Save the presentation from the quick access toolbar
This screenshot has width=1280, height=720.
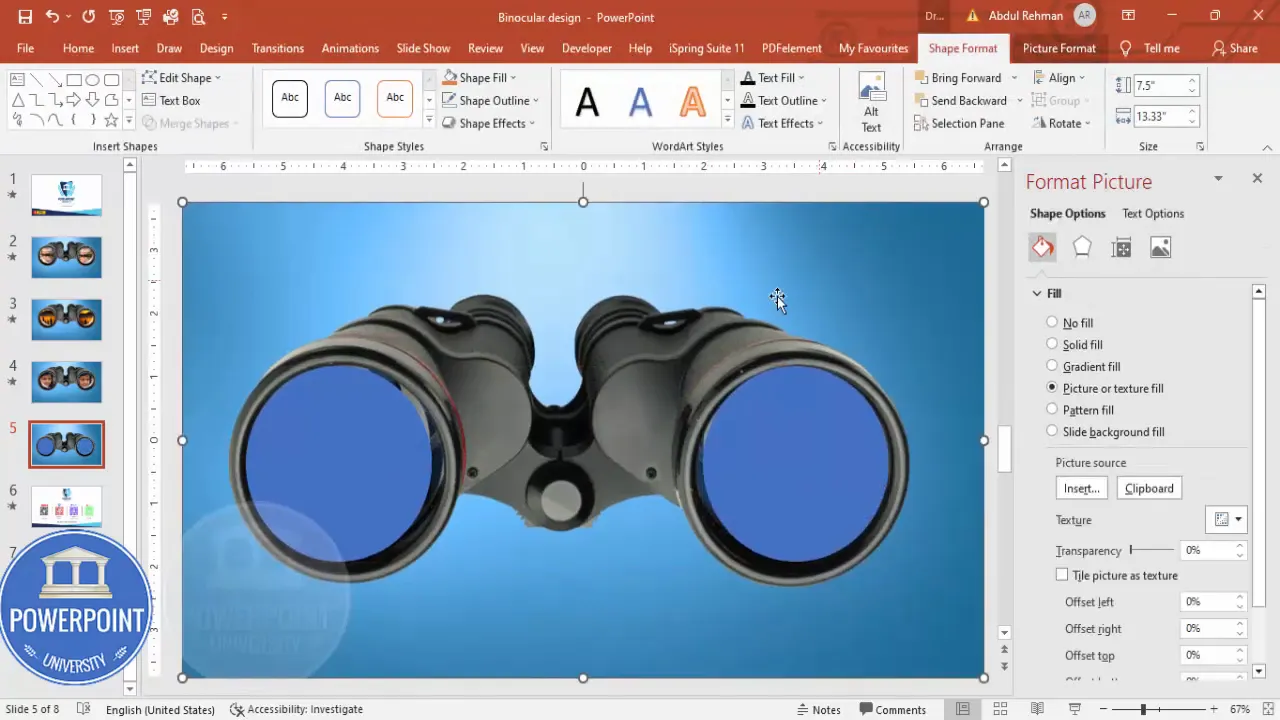coord(25,17)
